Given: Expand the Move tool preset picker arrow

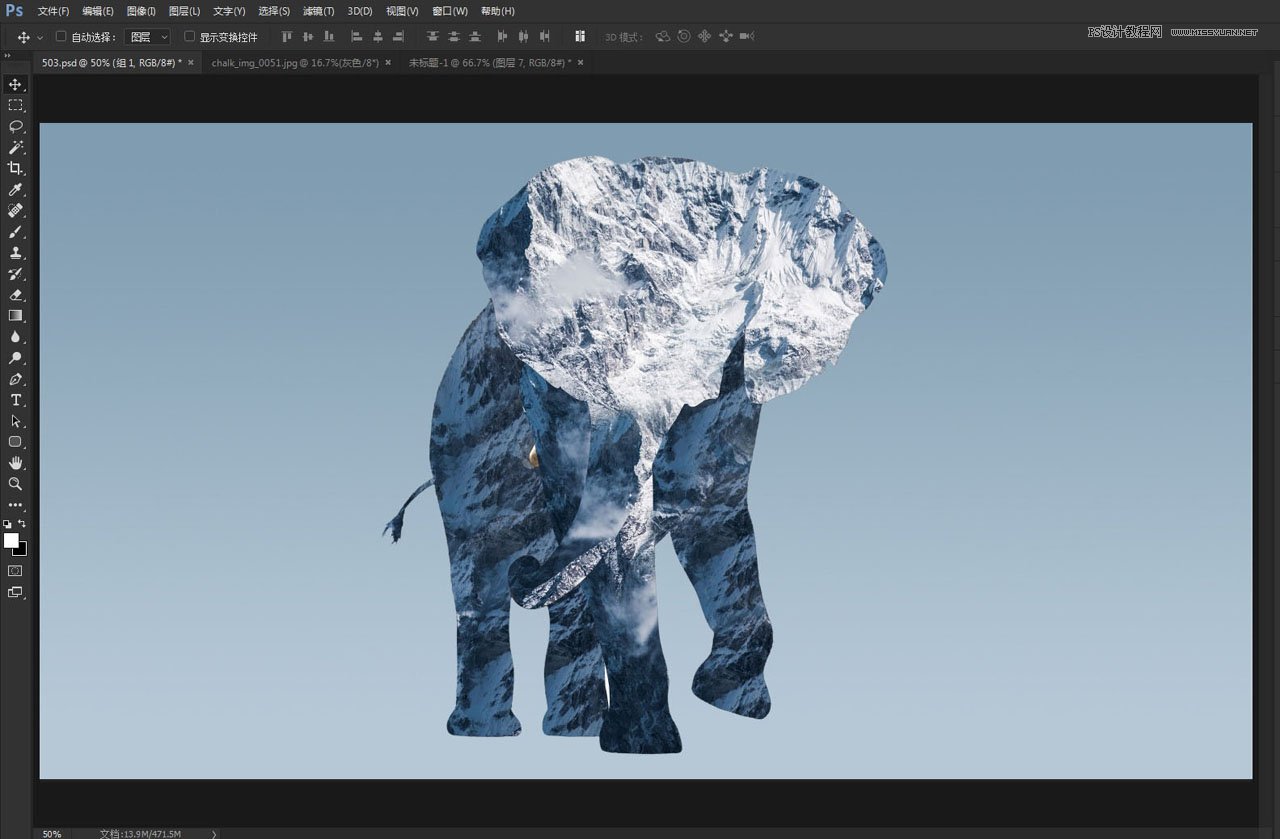Looking at the screenshot, I should [40, 37].
